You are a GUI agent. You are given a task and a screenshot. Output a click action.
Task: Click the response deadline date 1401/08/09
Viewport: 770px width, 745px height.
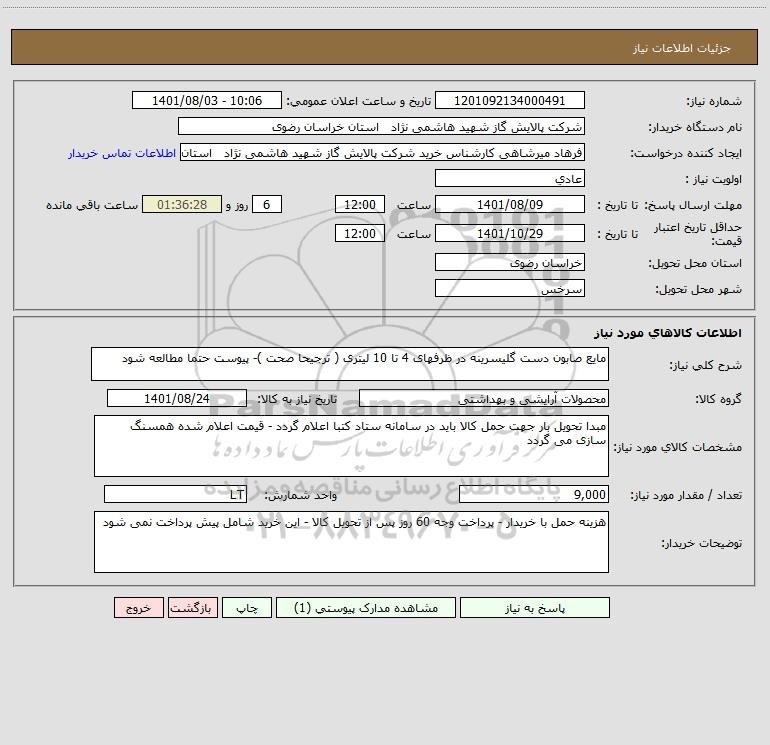tap(510, 204)
